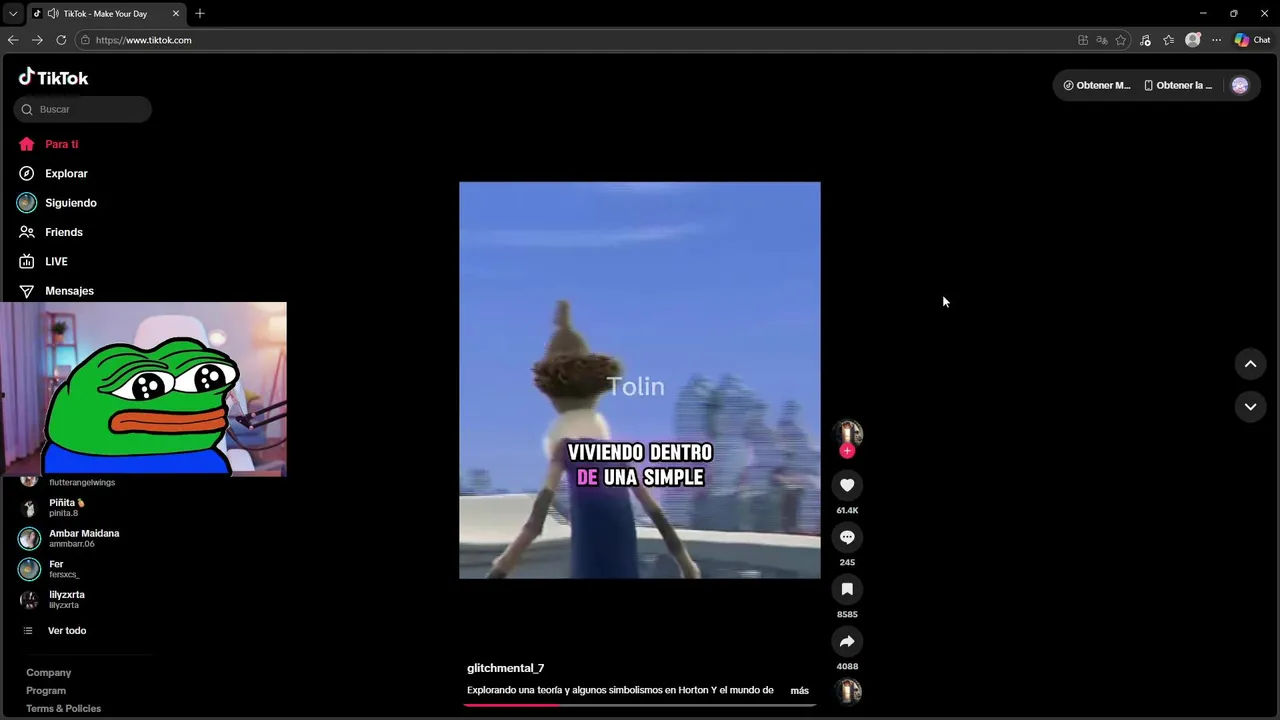Save video with bookmark icon
1280x720 pixels.
(847, 589)
